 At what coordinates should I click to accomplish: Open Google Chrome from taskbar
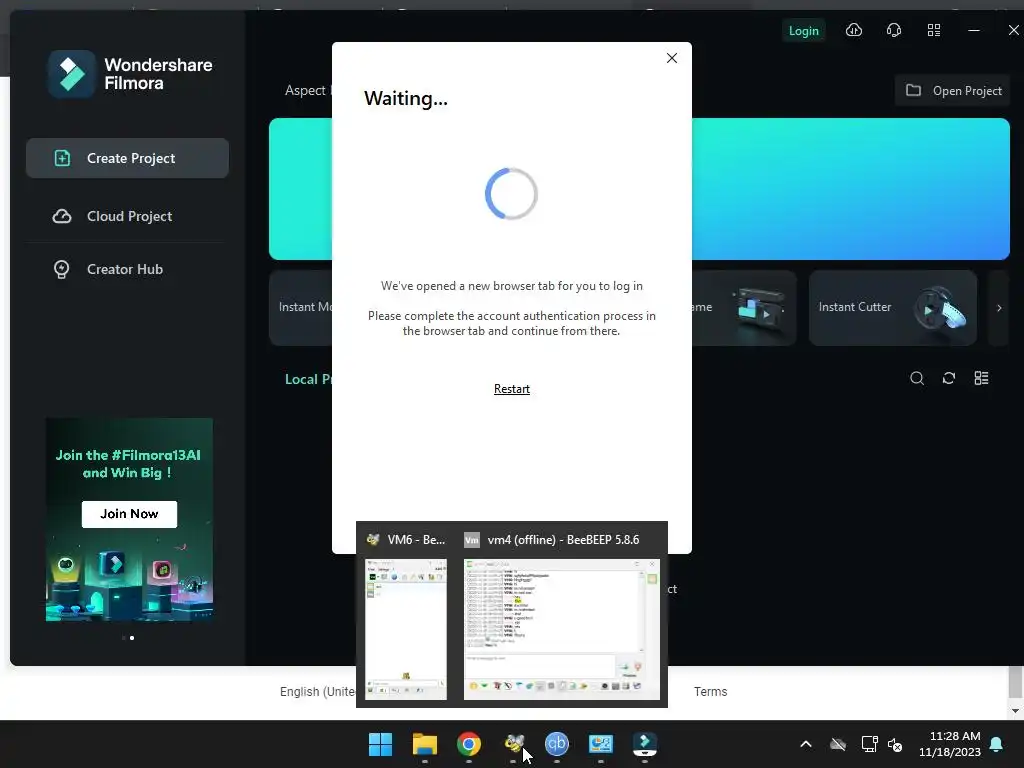[x=468, y=744]
